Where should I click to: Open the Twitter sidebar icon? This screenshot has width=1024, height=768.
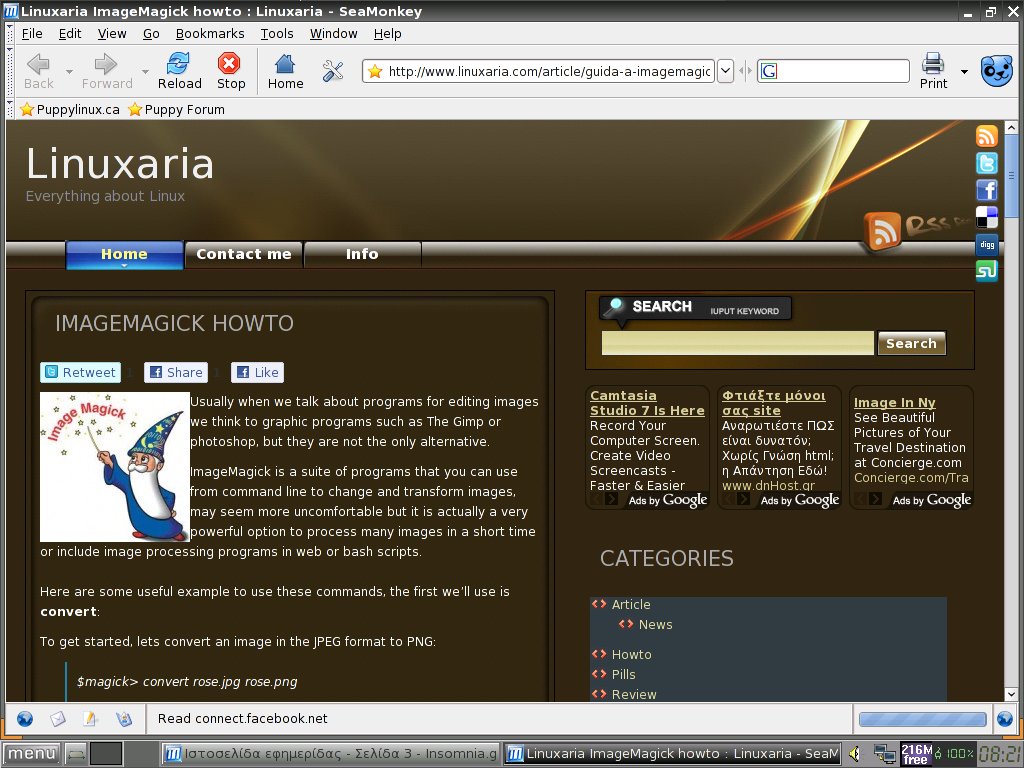click(987, 163)
